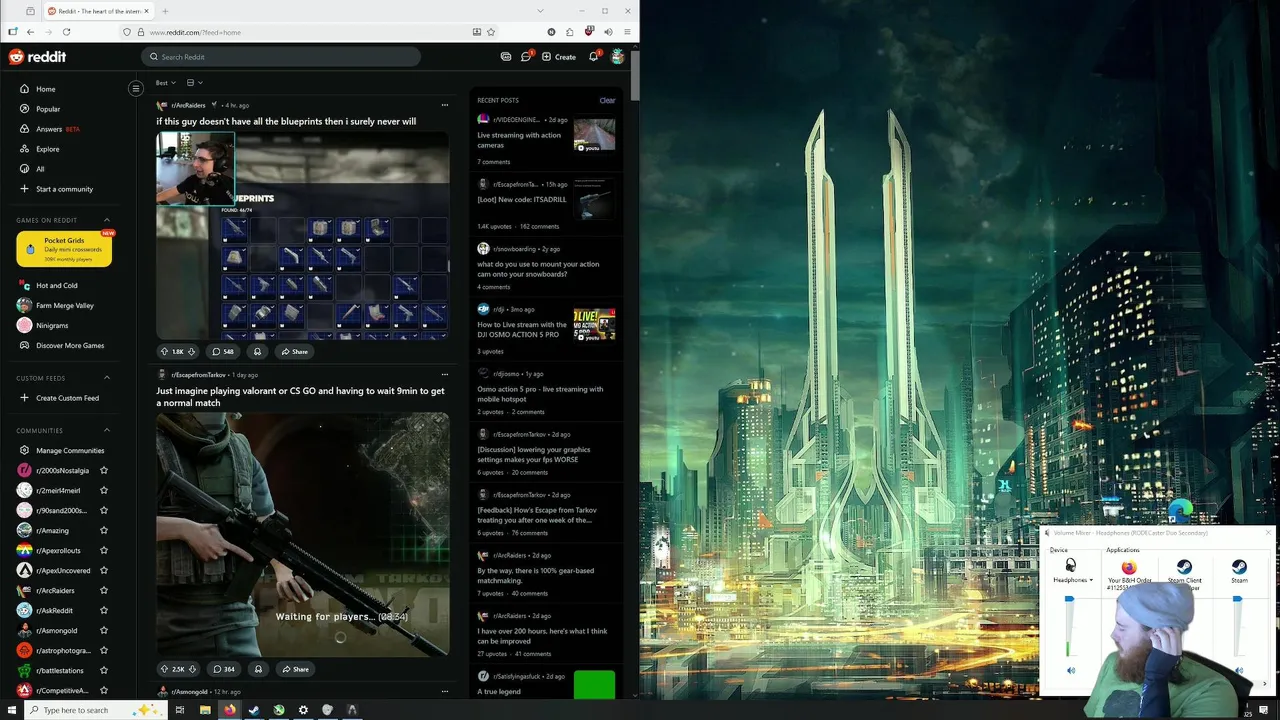Open the Best feed sort dropdown
This screenshot has width=1280, height=720.
[x=166, y=83]
